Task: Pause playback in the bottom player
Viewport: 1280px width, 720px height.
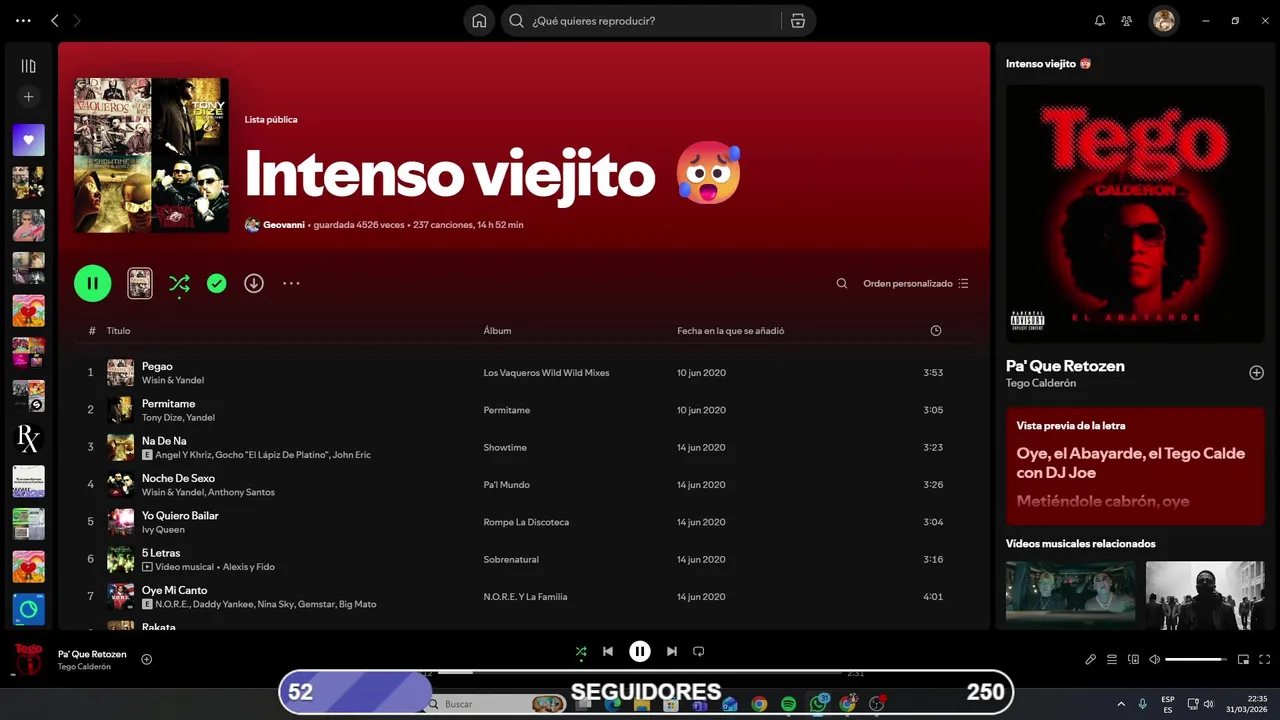Action: pos(640,652)
